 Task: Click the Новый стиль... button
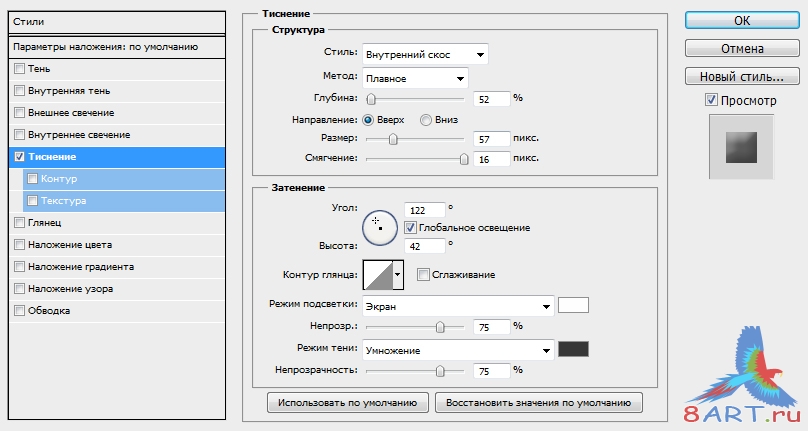click(x=742, y=77)
